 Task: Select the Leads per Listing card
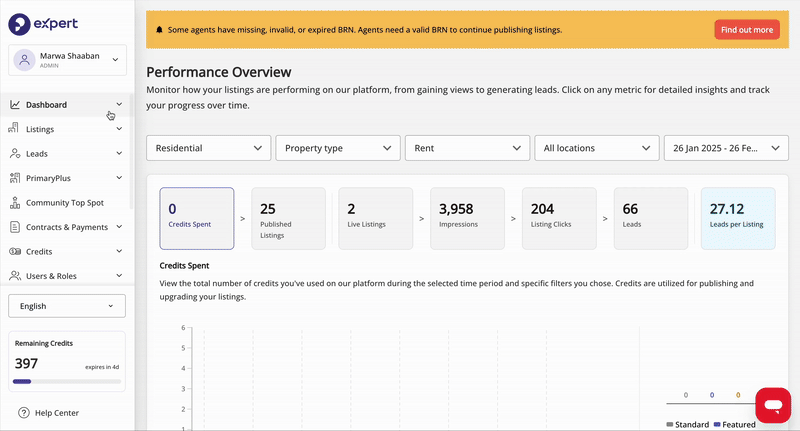click(x=738, y=218)
